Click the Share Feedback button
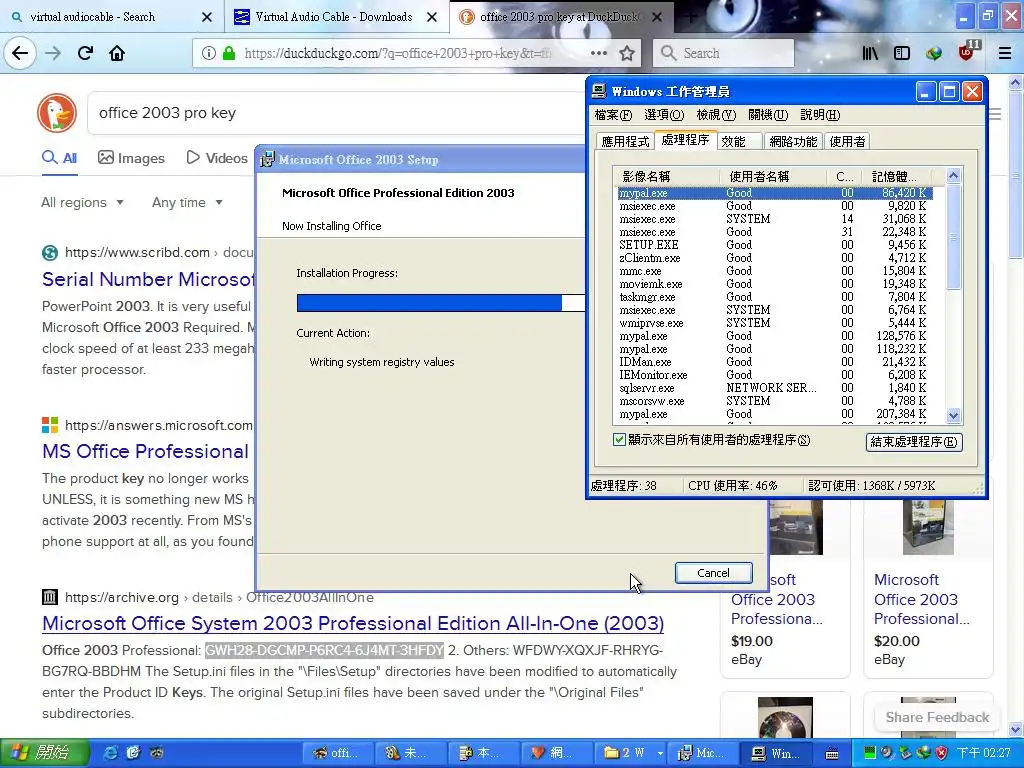The image size is (1024, 768). [x=937, y=717]
